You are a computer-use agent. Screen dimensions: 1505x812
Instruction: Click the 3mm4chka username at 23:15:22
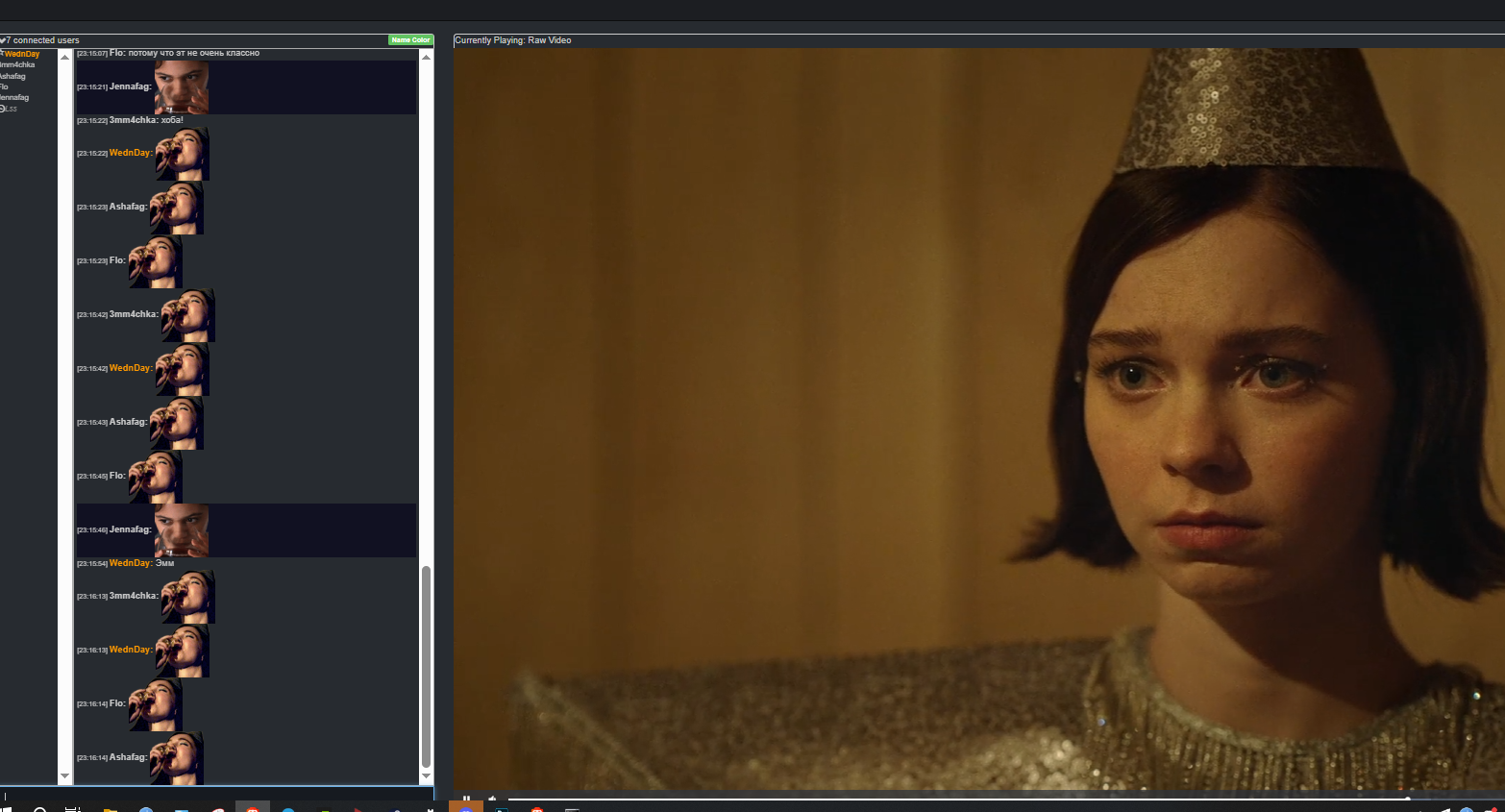coord(134,120)
